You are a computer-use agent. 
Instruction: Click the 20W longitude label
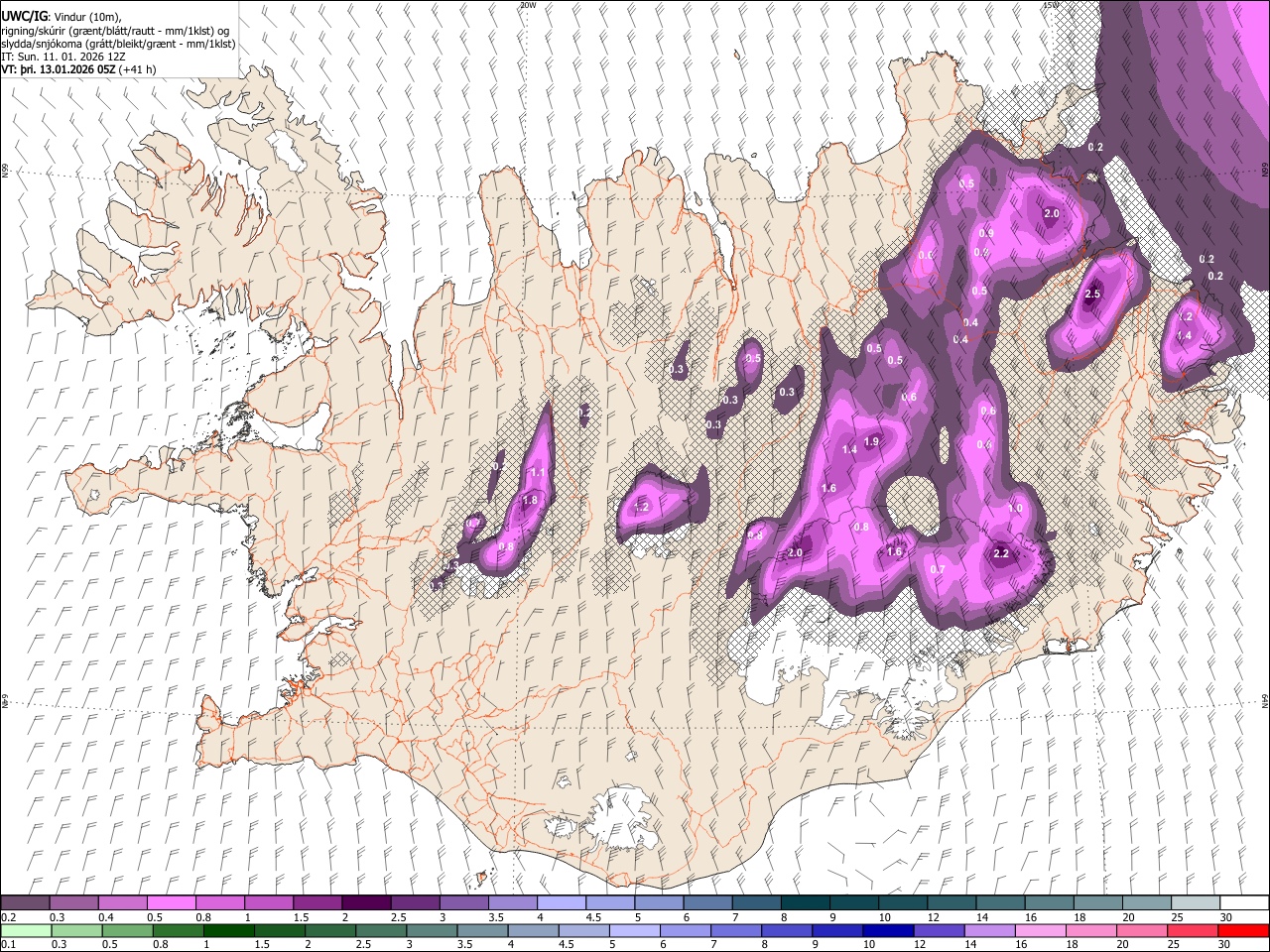(x=528, y=5)
